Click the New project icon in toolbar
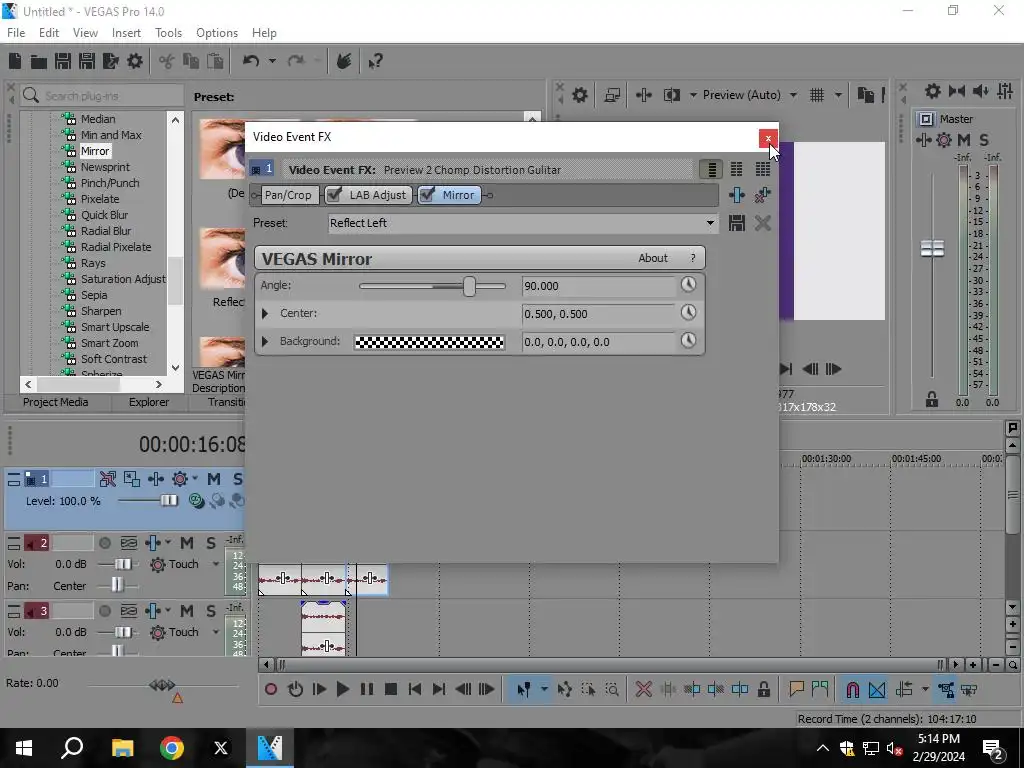 coord(15,61)
